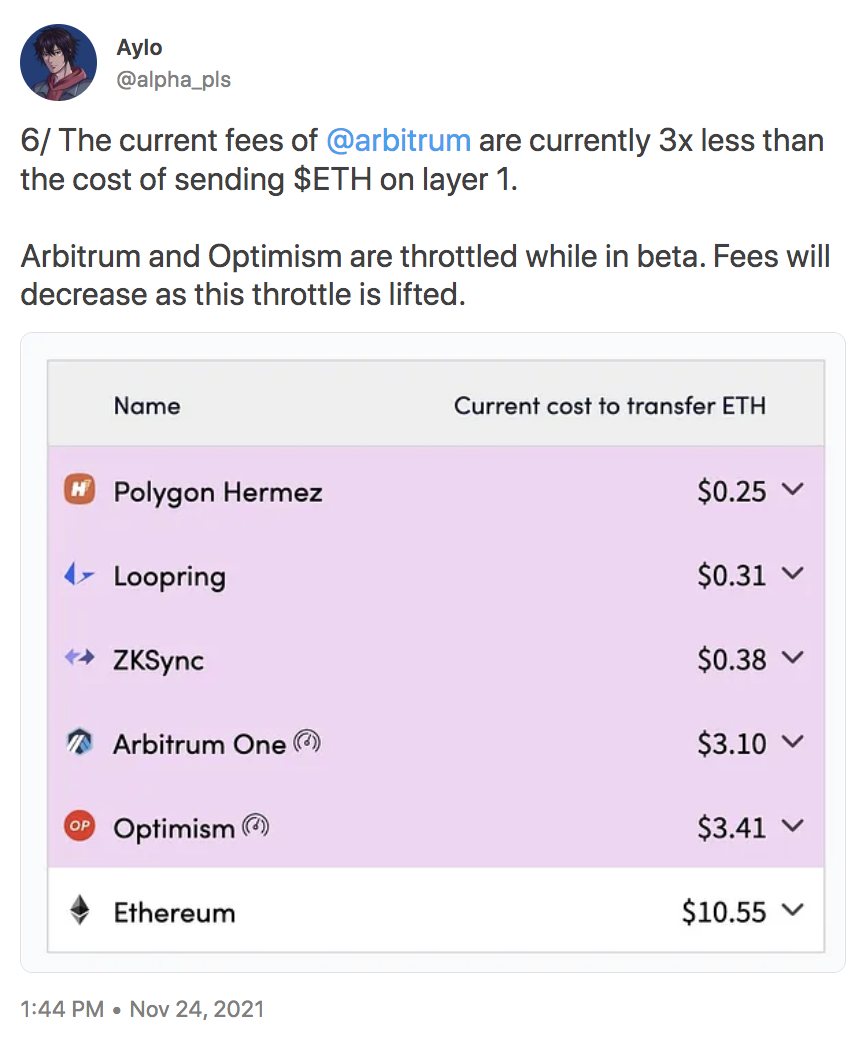Screen dimensions: 850x1038
Task: Expand the Loopring $0.31 chevron
Action: point(792,573)
